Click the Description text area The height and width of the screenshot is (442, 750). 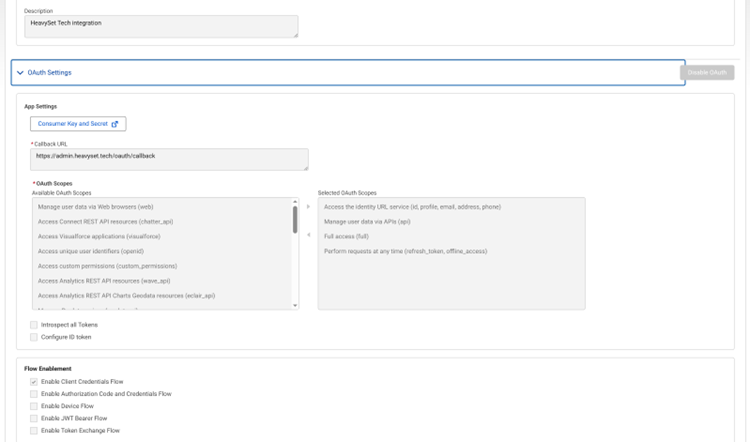point(161,25)
